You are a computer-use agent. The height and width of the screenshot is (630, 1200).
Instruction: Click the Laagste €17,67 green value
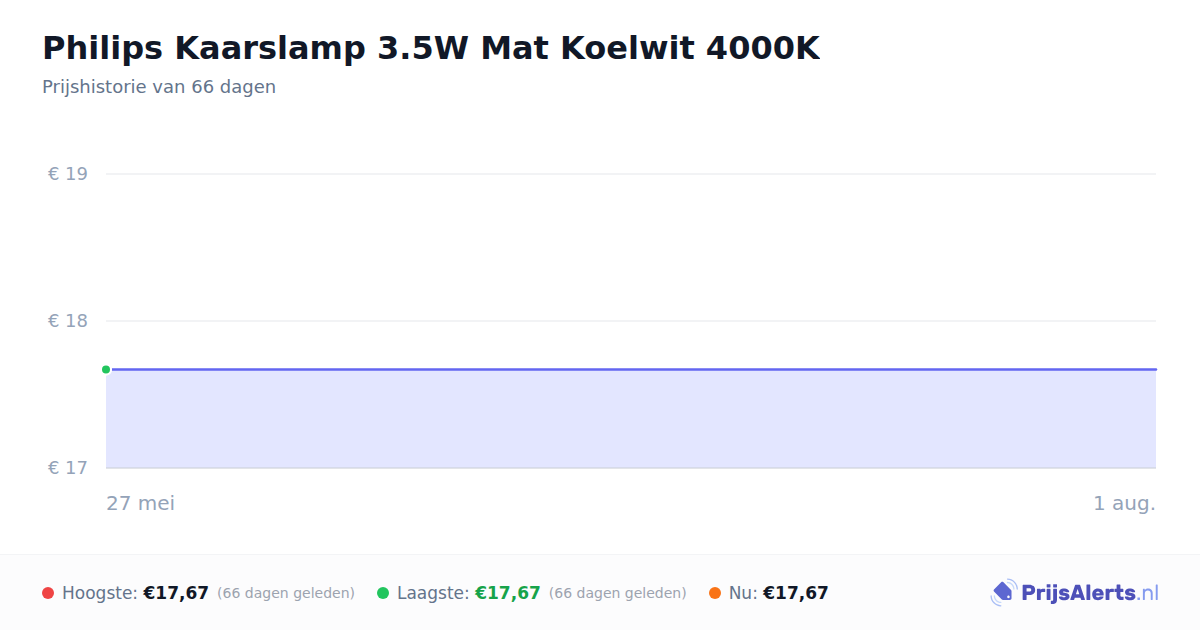point(508,593)
